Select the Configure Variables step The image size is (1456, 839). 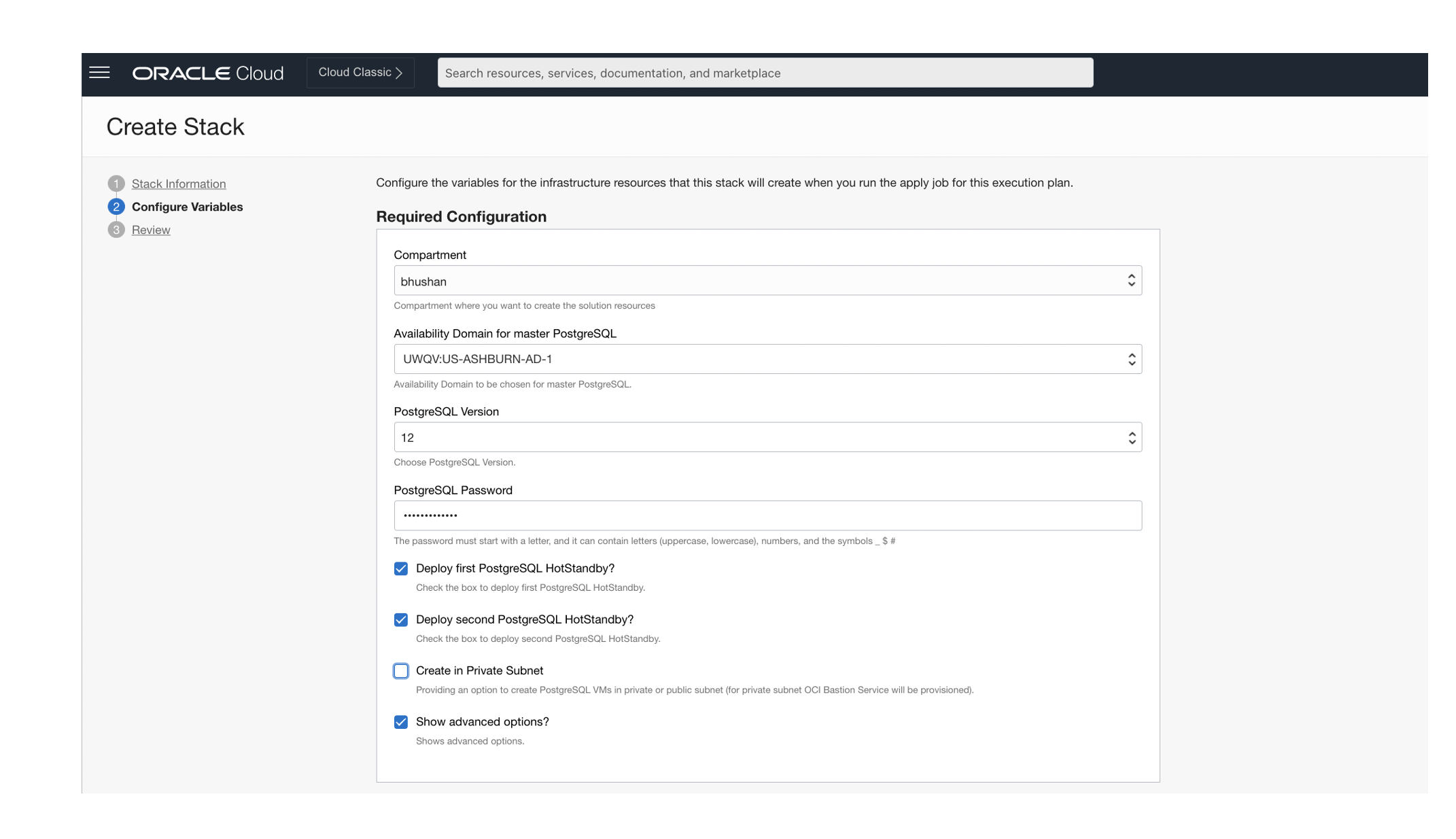[x=187, y=207]
